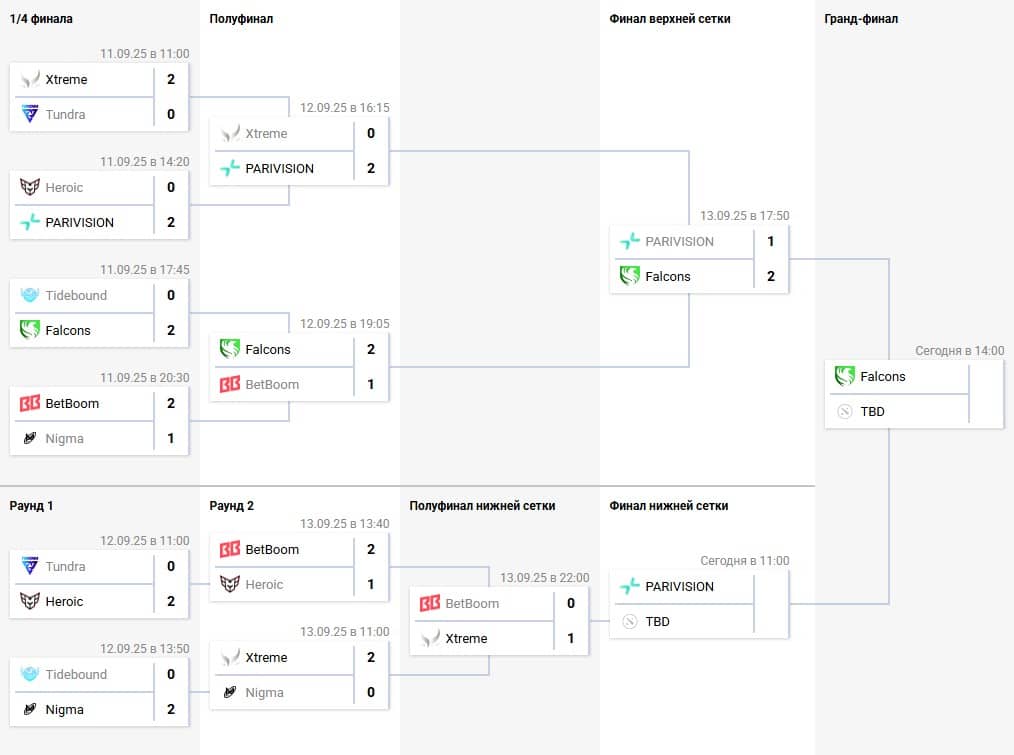Screen dimensions: 1014x755
Task: Click PARIVISION logo in lower bracket final
Action: point(630,587)
